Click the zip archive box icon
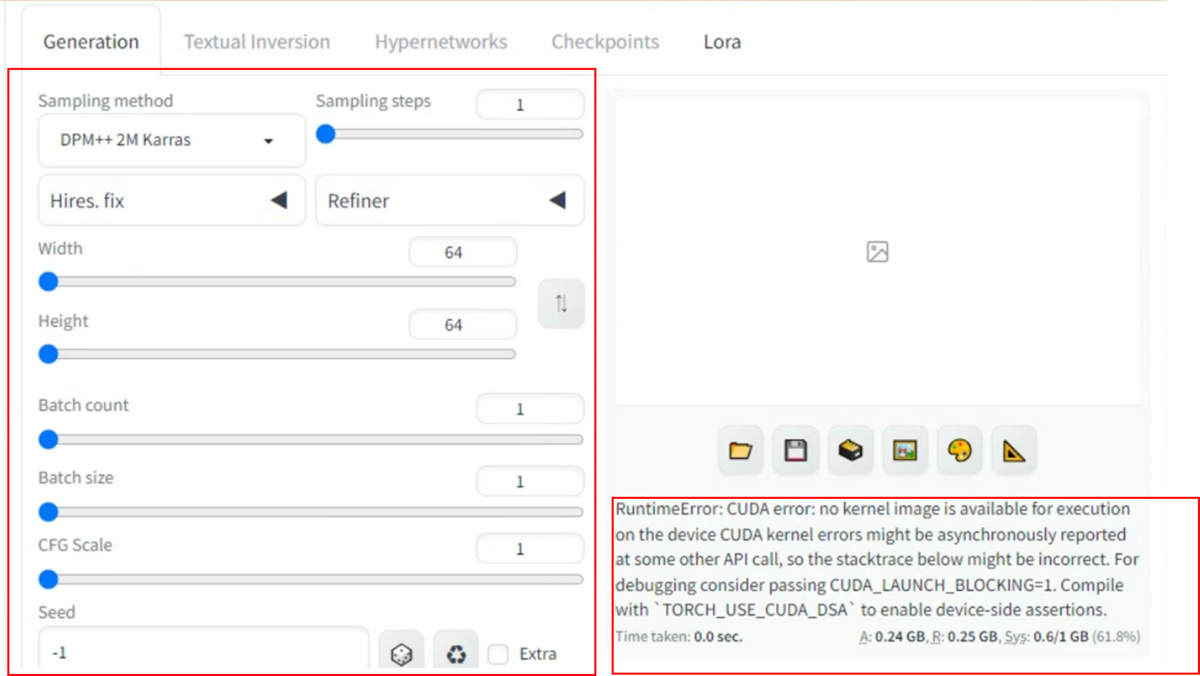Screen dimensions: 1200x676 click(x=851, y=451)
